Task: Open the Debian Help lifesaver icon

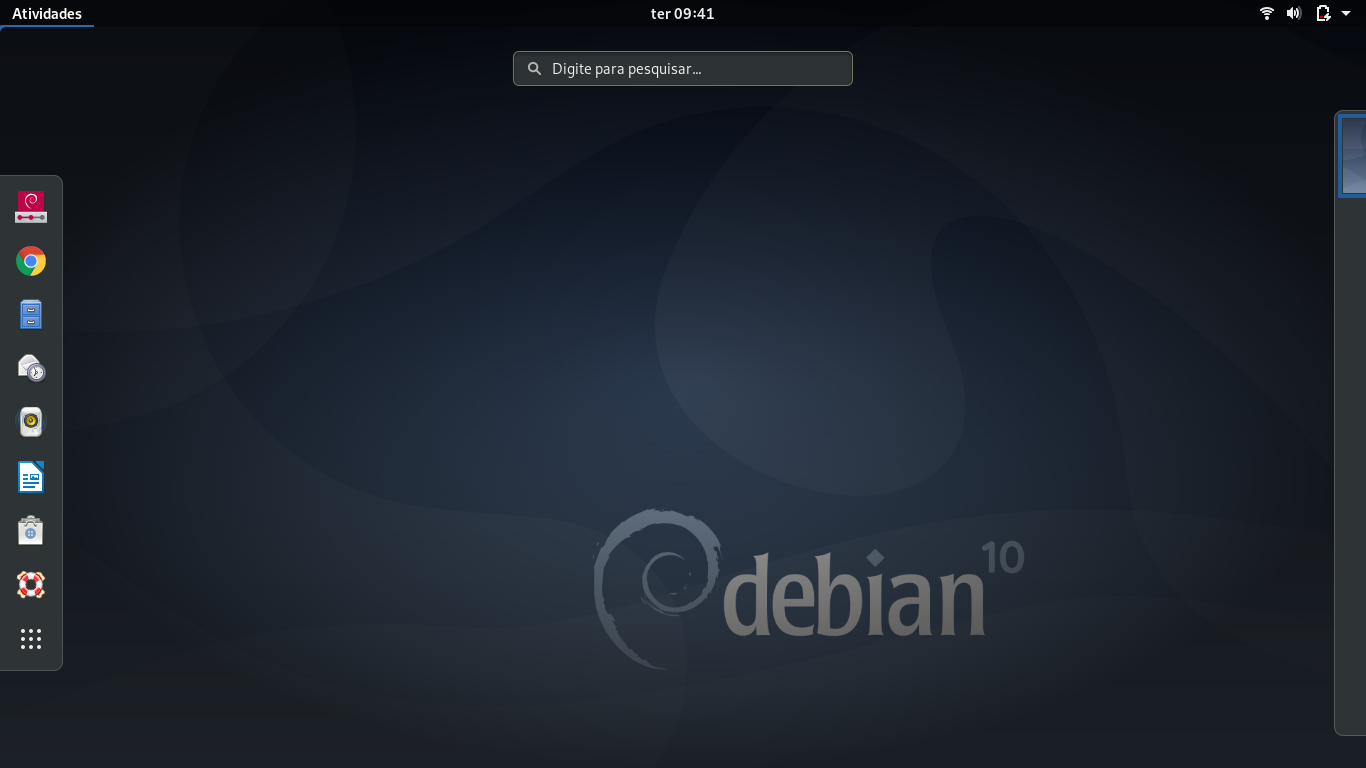Action: [30, 584]
